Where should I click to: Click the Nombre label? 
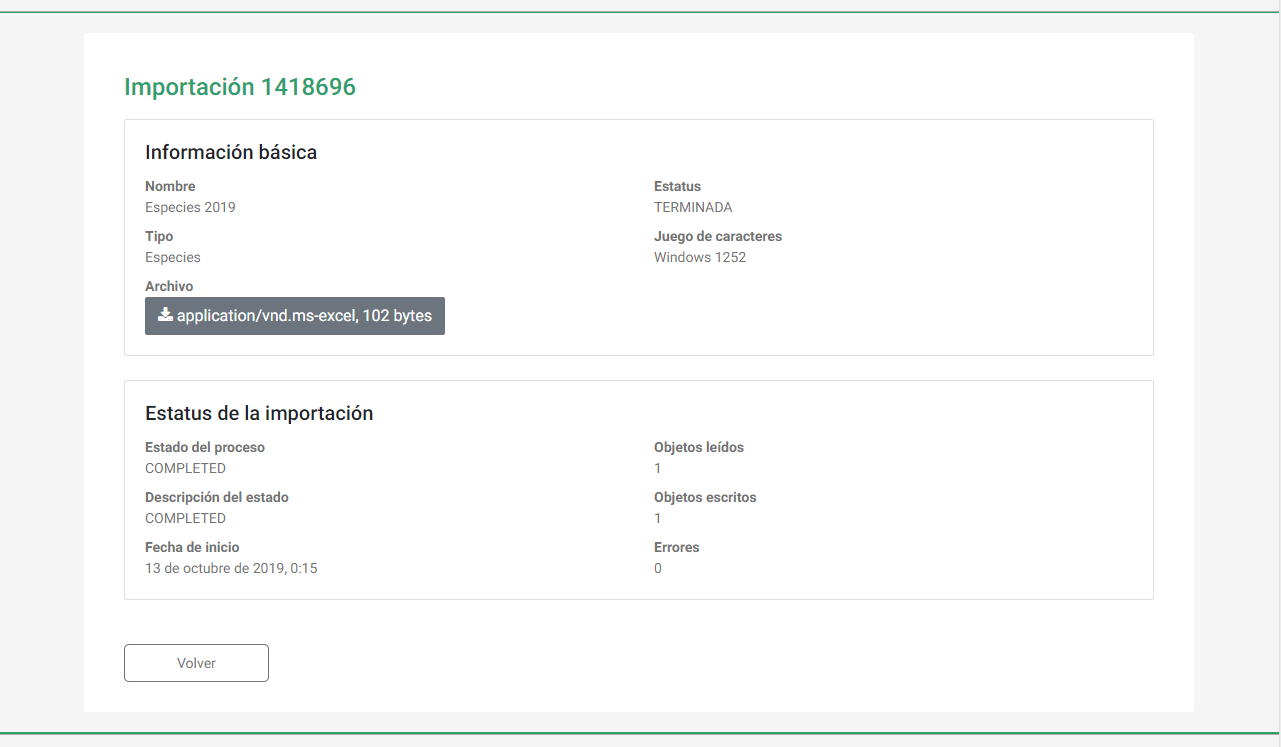pos(170,186)
